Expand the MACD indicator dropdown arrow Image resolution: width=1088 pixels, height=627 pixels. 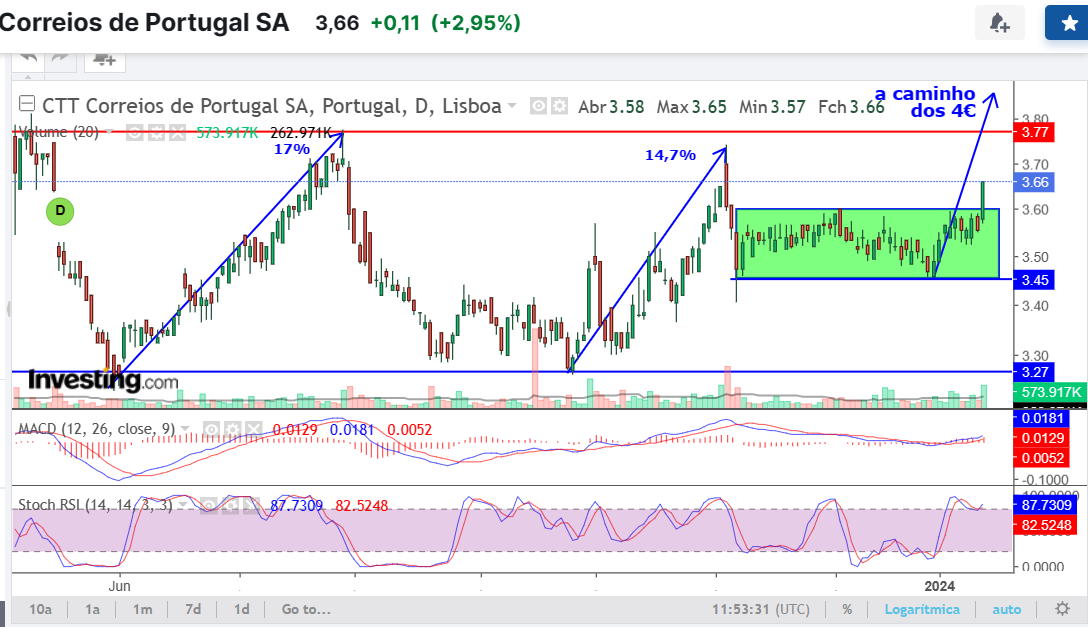click(x=185, y=429)
